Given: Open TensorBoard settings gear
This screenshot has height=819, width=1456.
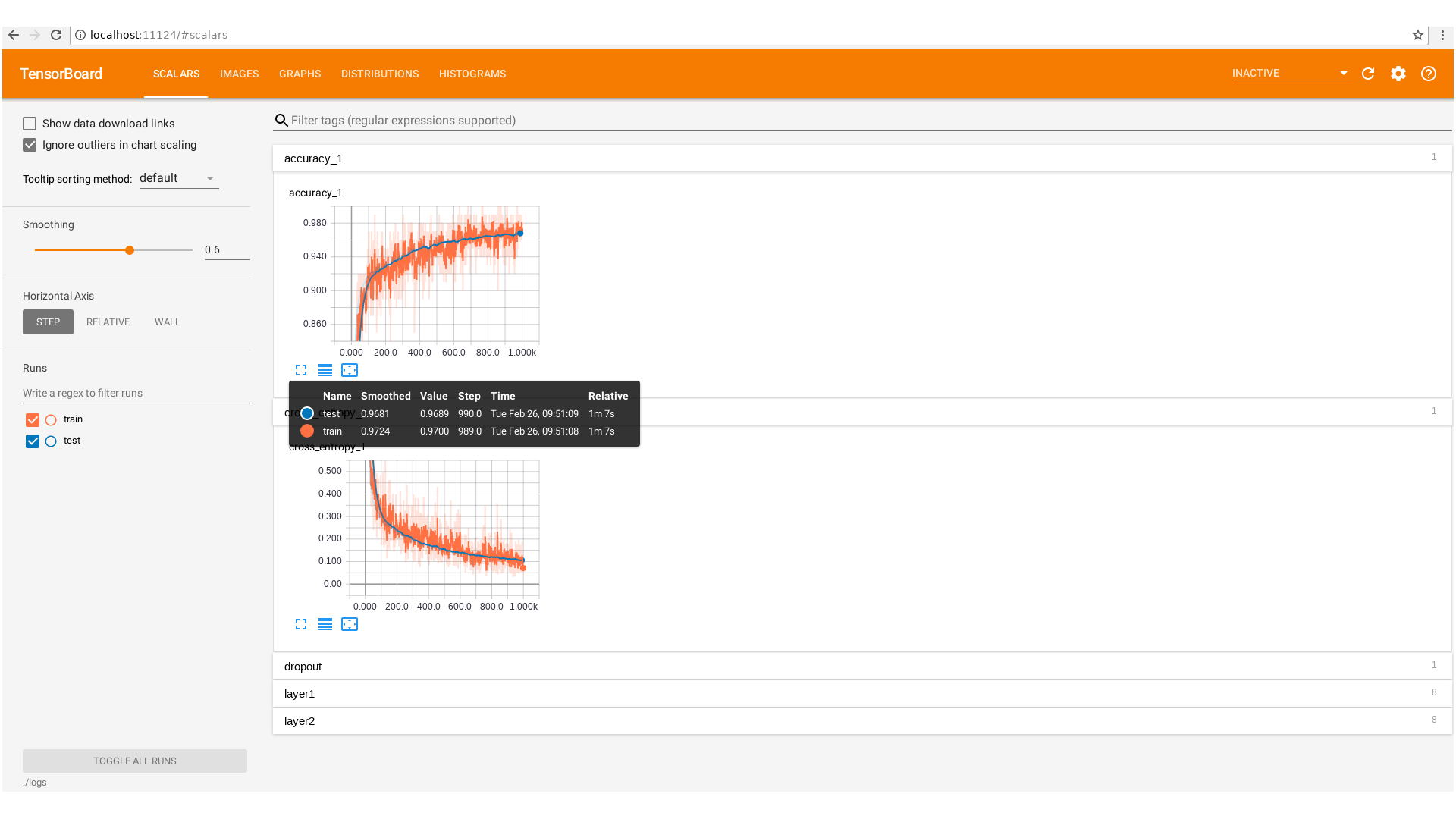Looking at the screenshot, I should click(x=1398, y=74).
